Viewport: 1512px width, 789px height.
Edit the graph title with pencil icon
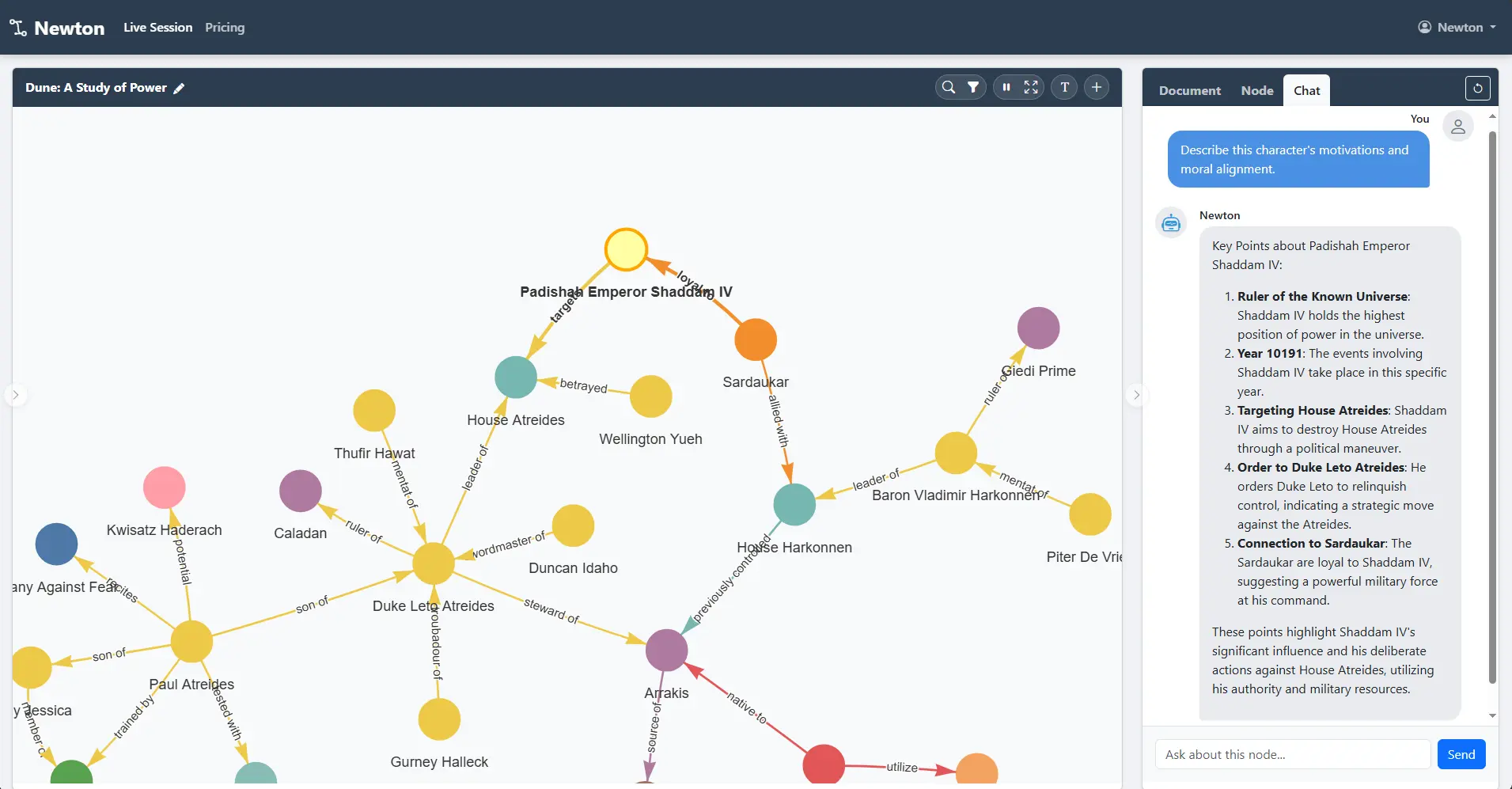(x=180, y=88)
